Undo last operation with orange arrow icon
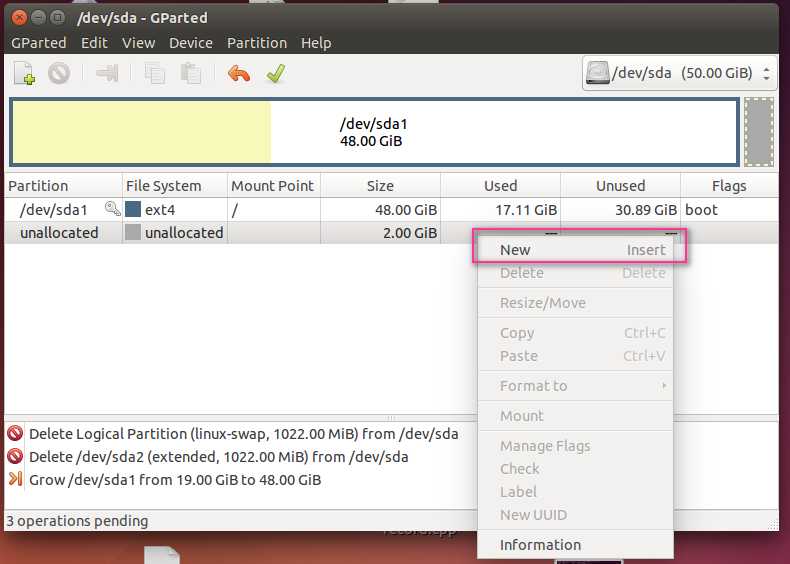This screenshot has height=564, width=790. [x=239, y=74]
